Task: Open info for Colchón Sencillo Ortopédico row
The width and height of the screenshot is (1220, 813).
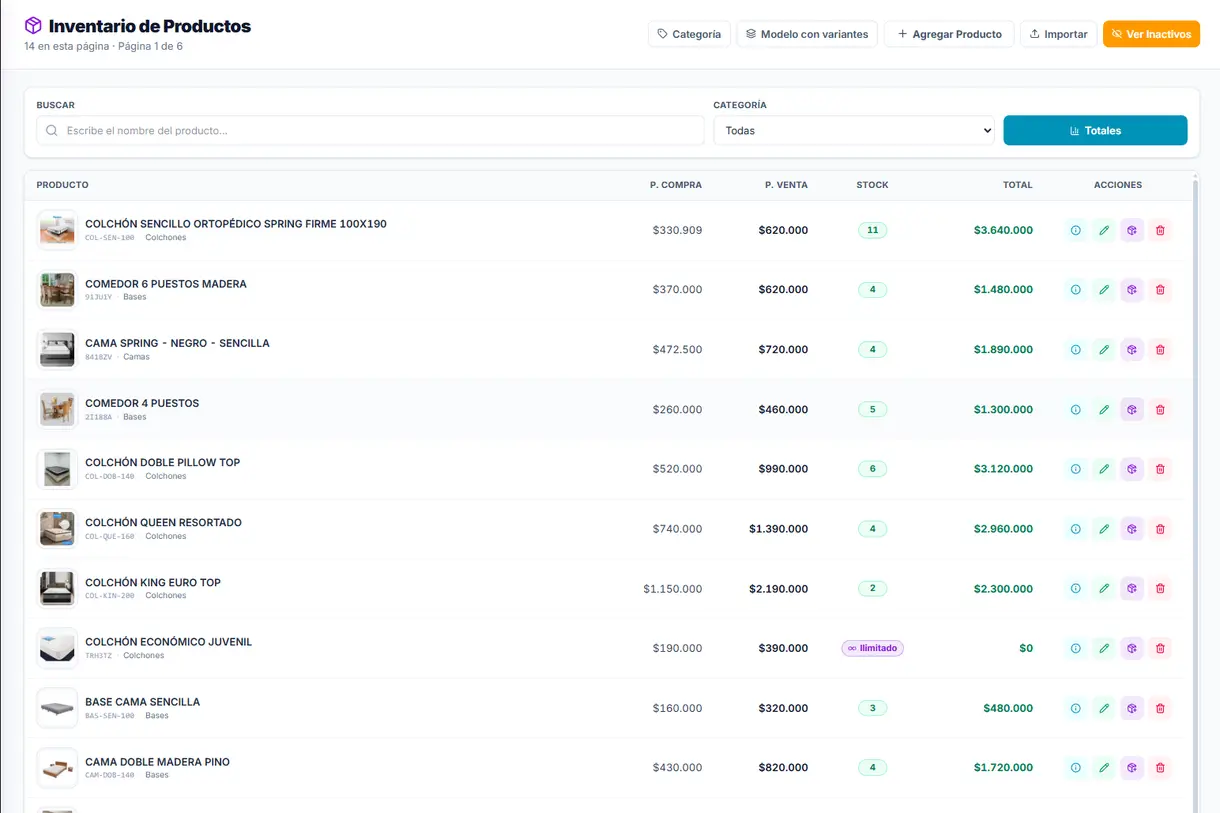Action: click(x=1076, y=230)
